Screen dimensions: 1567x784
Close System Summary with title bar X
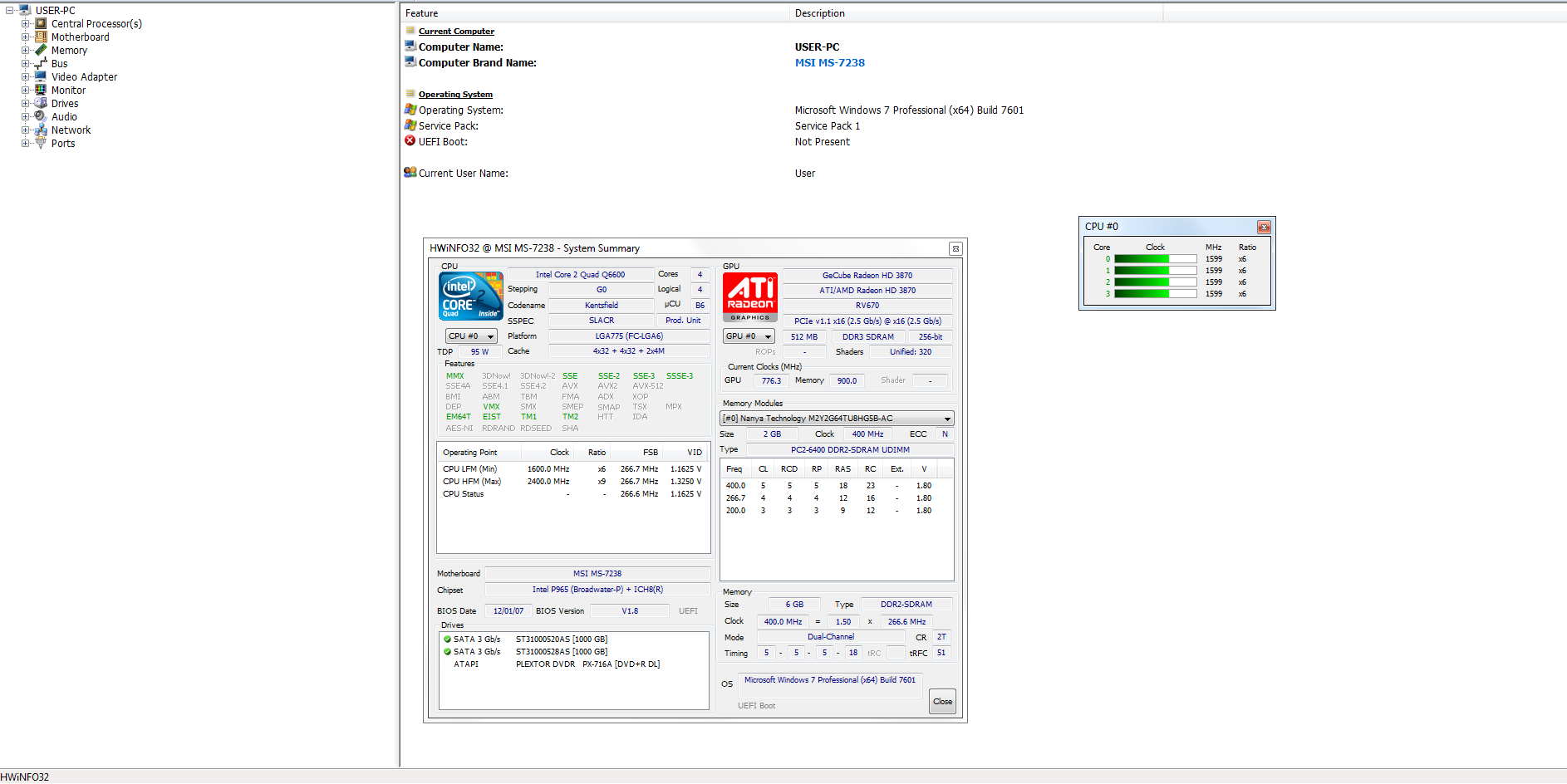(x=955, y=248)
